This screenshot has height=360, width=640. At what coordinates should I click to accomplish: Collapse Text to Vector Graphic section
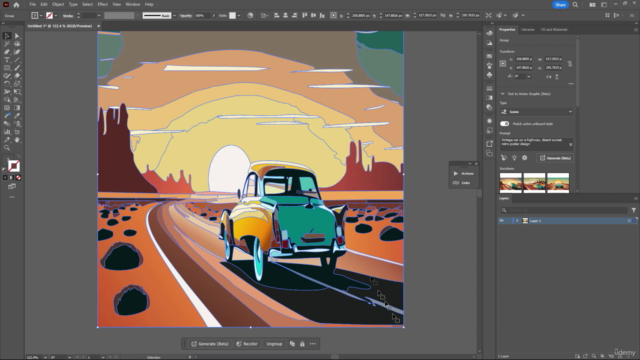(502, 94)
